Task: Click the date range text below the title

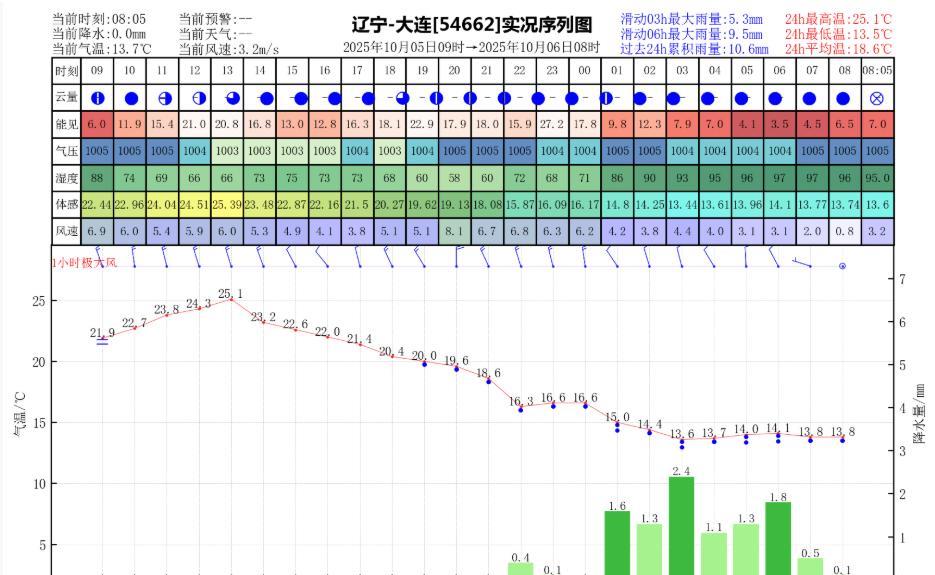Action: (x=472, y=47)
